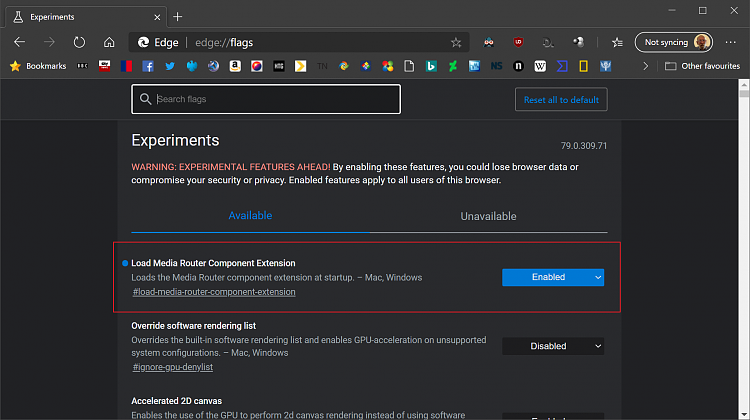
Task: Click the scrollbar down arrow
Action: click(x=744, y=414)
